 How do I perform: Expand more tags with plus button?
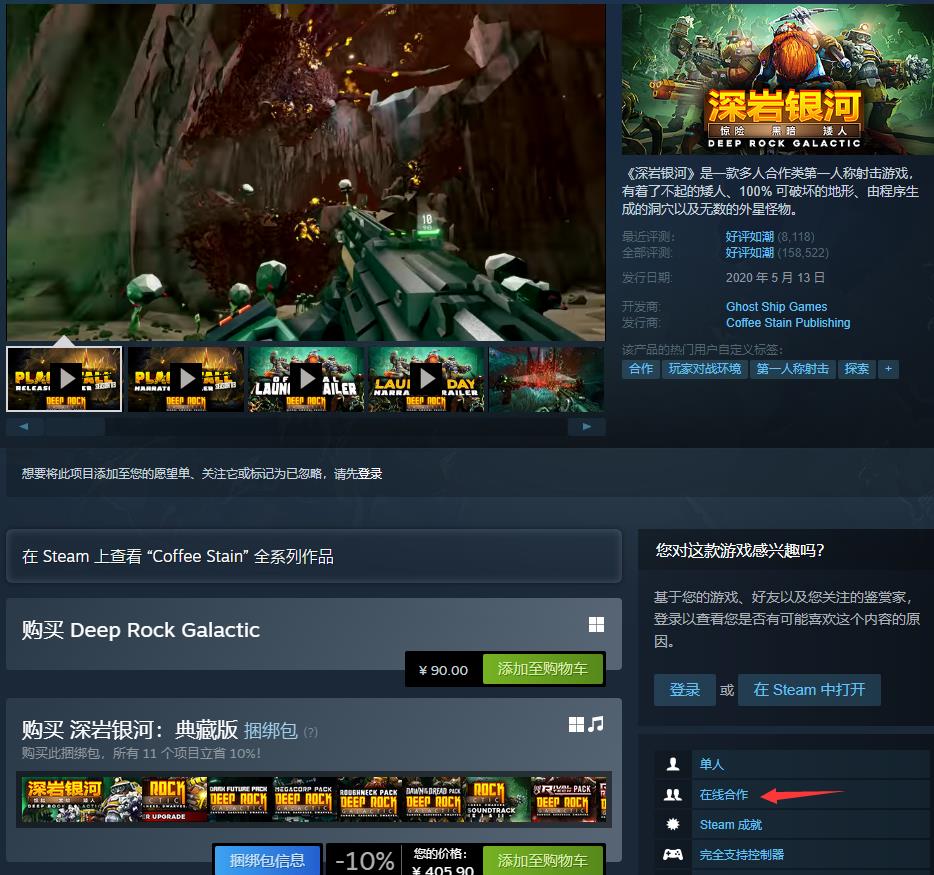click(888, 369)
